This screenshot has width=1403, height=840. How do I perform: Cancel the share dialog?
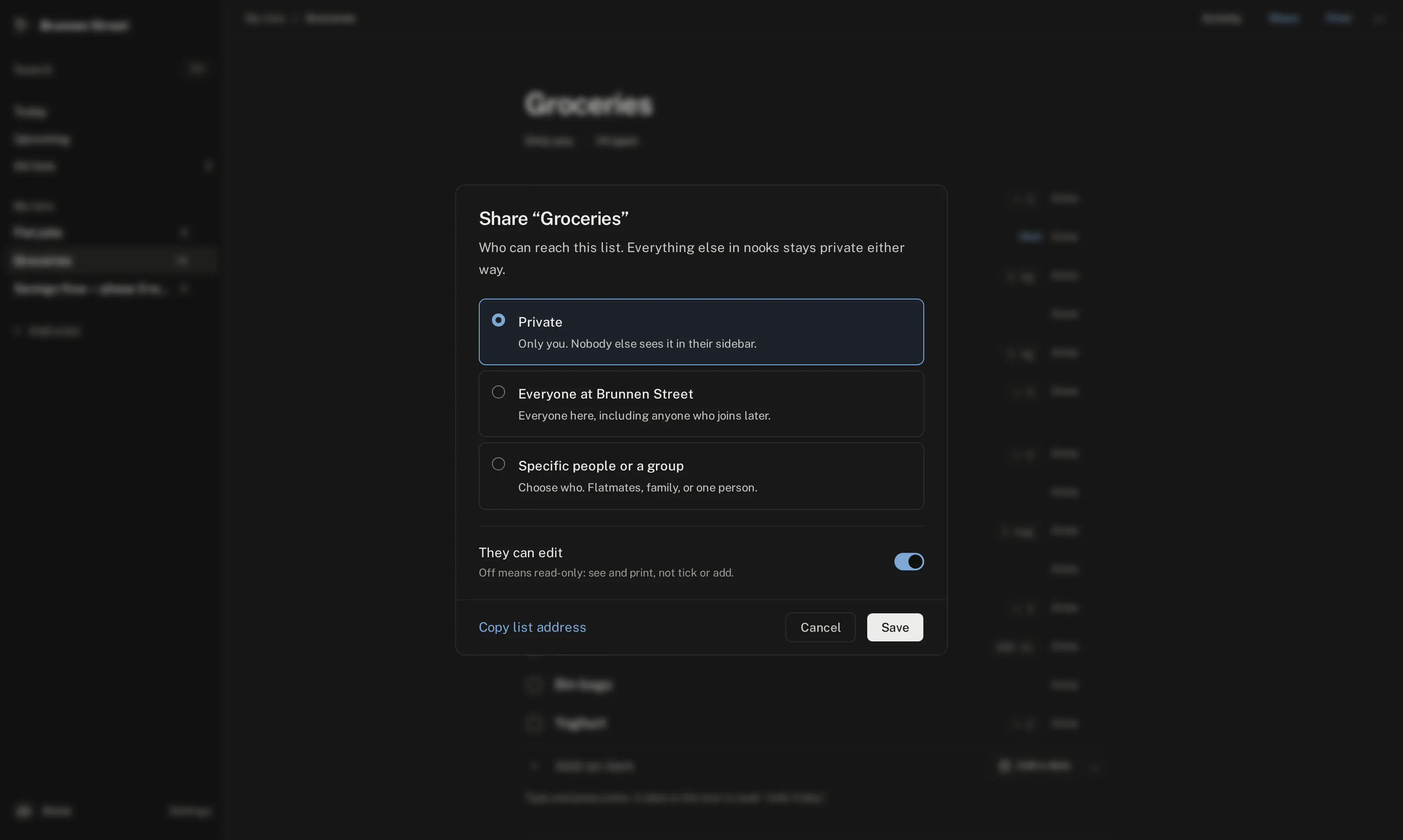[x=820, y=627]
